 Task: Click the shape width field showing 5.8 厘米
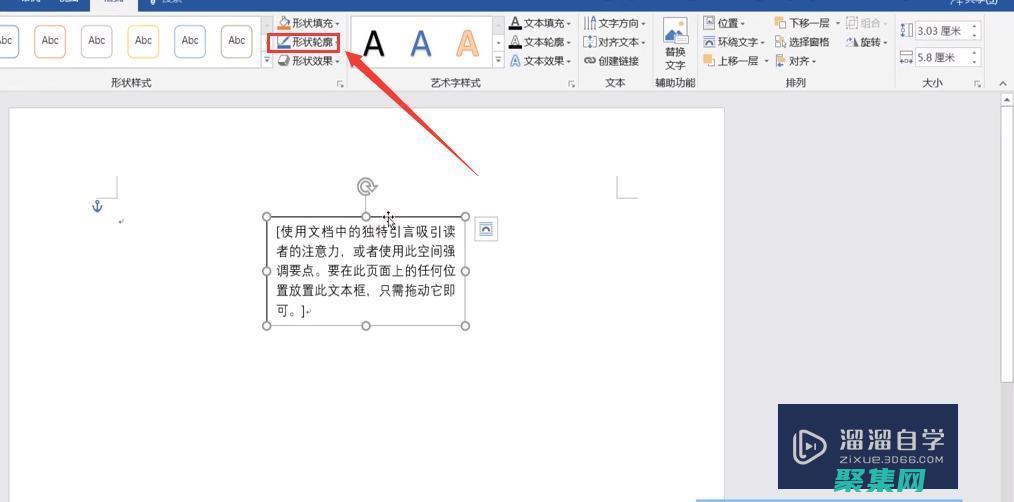[944, 58]
